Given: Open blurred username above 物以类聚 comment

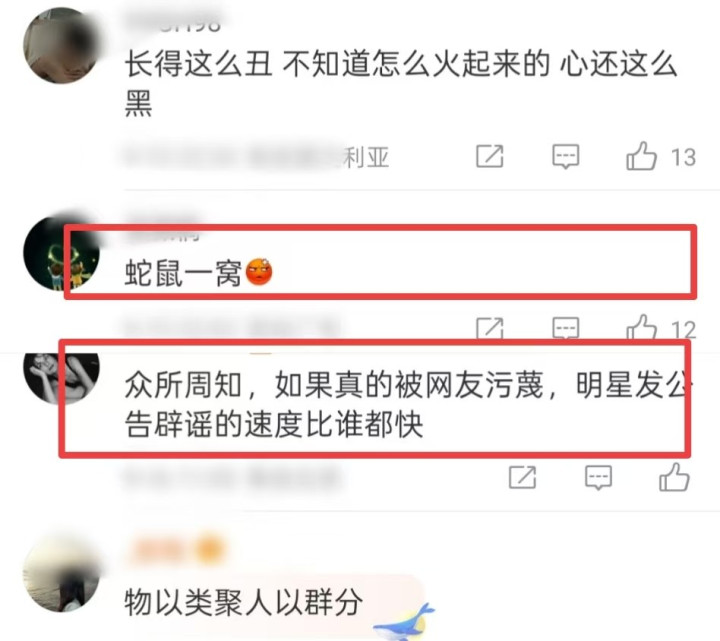Looking at the screenshot, I should [176, 549].
